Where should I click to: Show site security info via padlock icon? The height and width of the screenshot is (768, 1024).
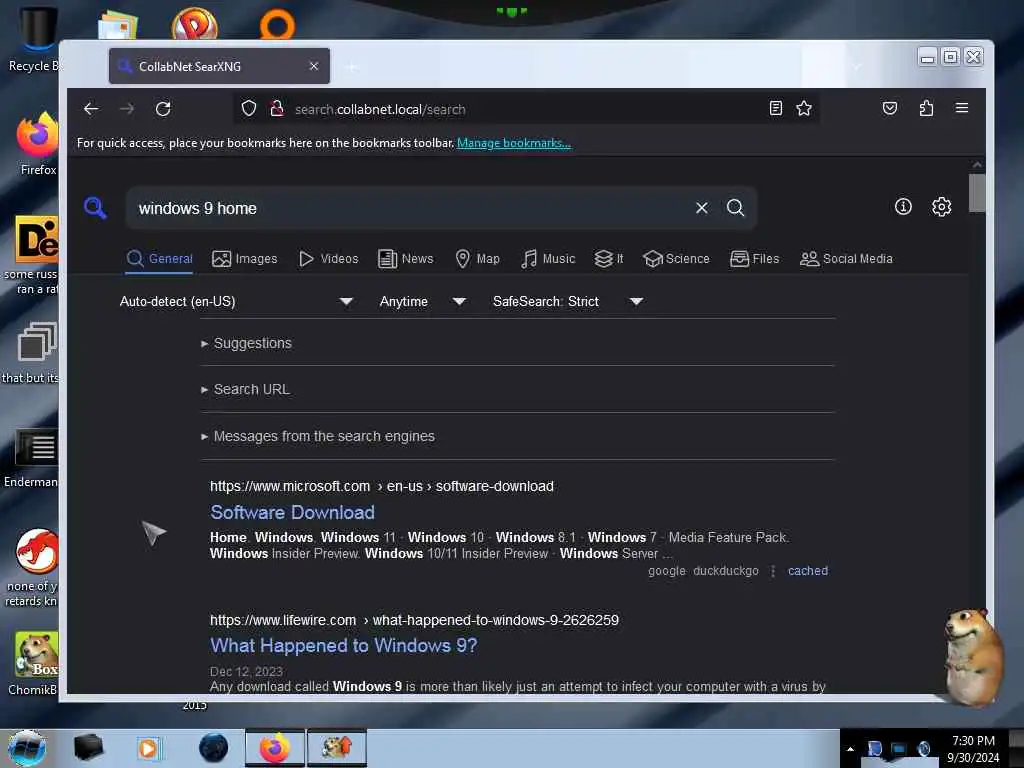(277, 108)
